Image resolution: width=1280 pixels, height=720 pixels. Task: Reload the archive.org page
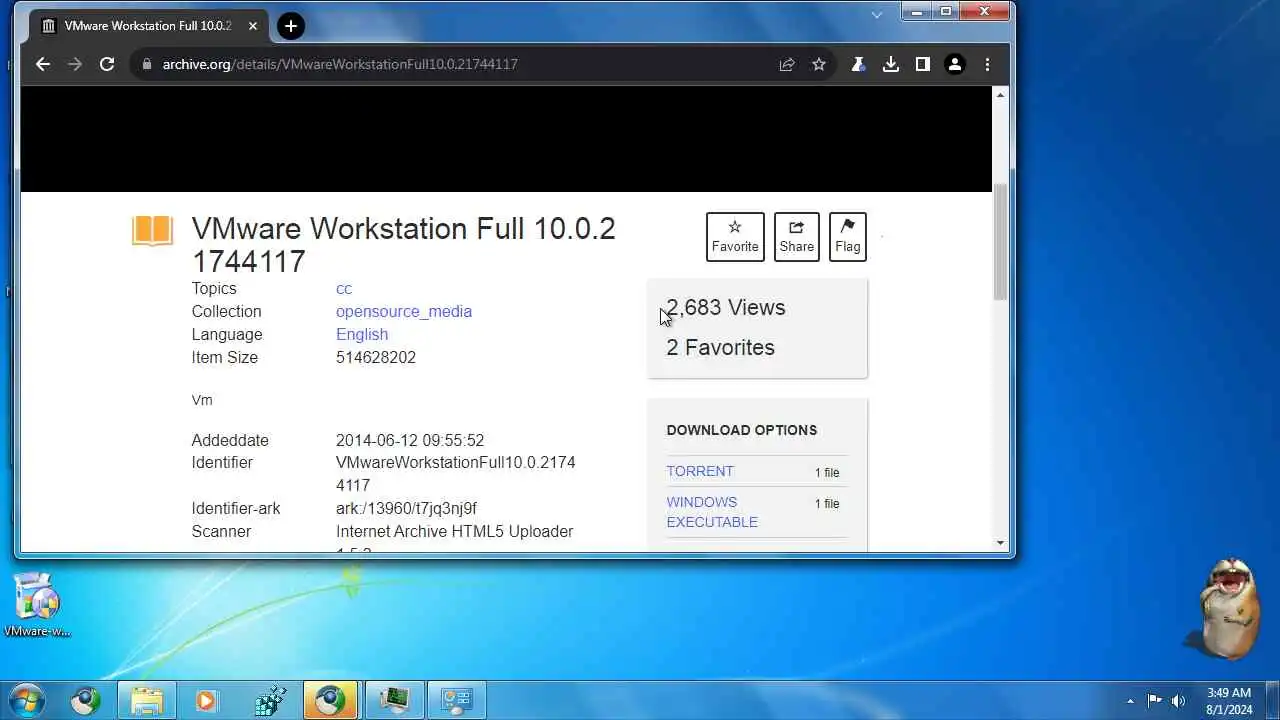point(107,64)
